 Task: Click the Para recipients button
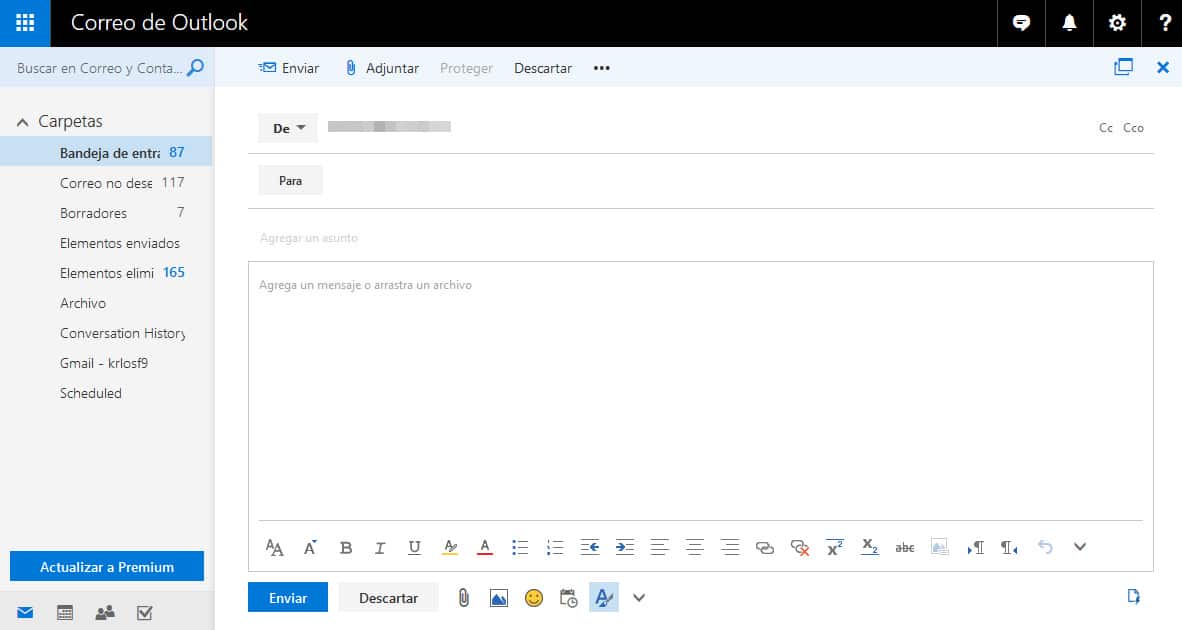click(290, 181)
